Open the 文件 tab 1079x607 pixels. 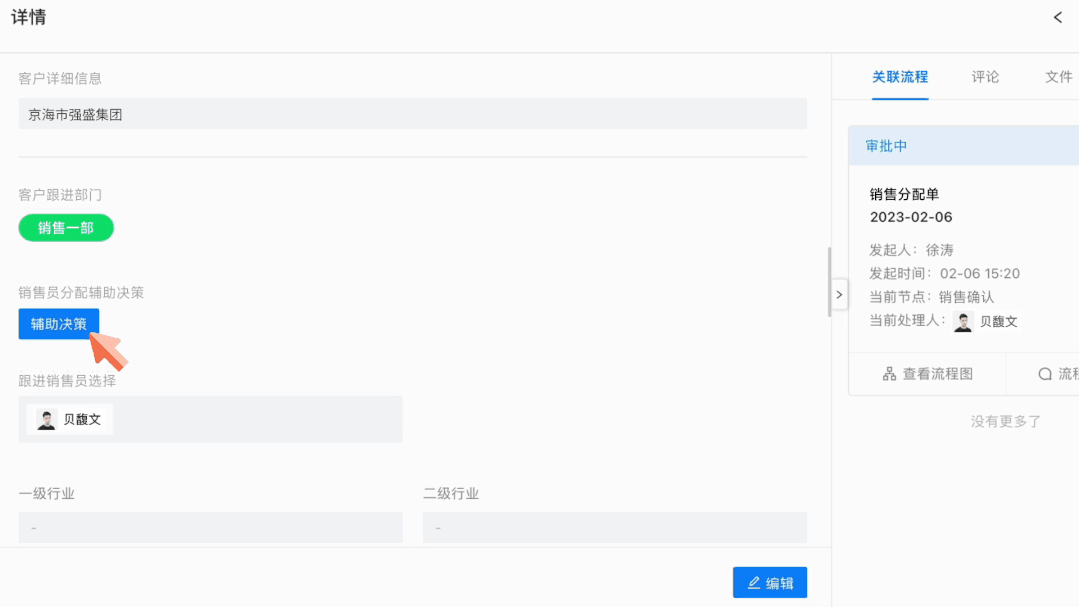pos(1058,77)
